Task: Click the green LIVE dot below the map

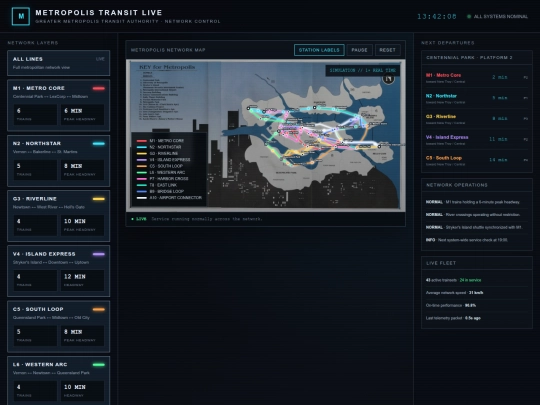Action: point(133,219)
